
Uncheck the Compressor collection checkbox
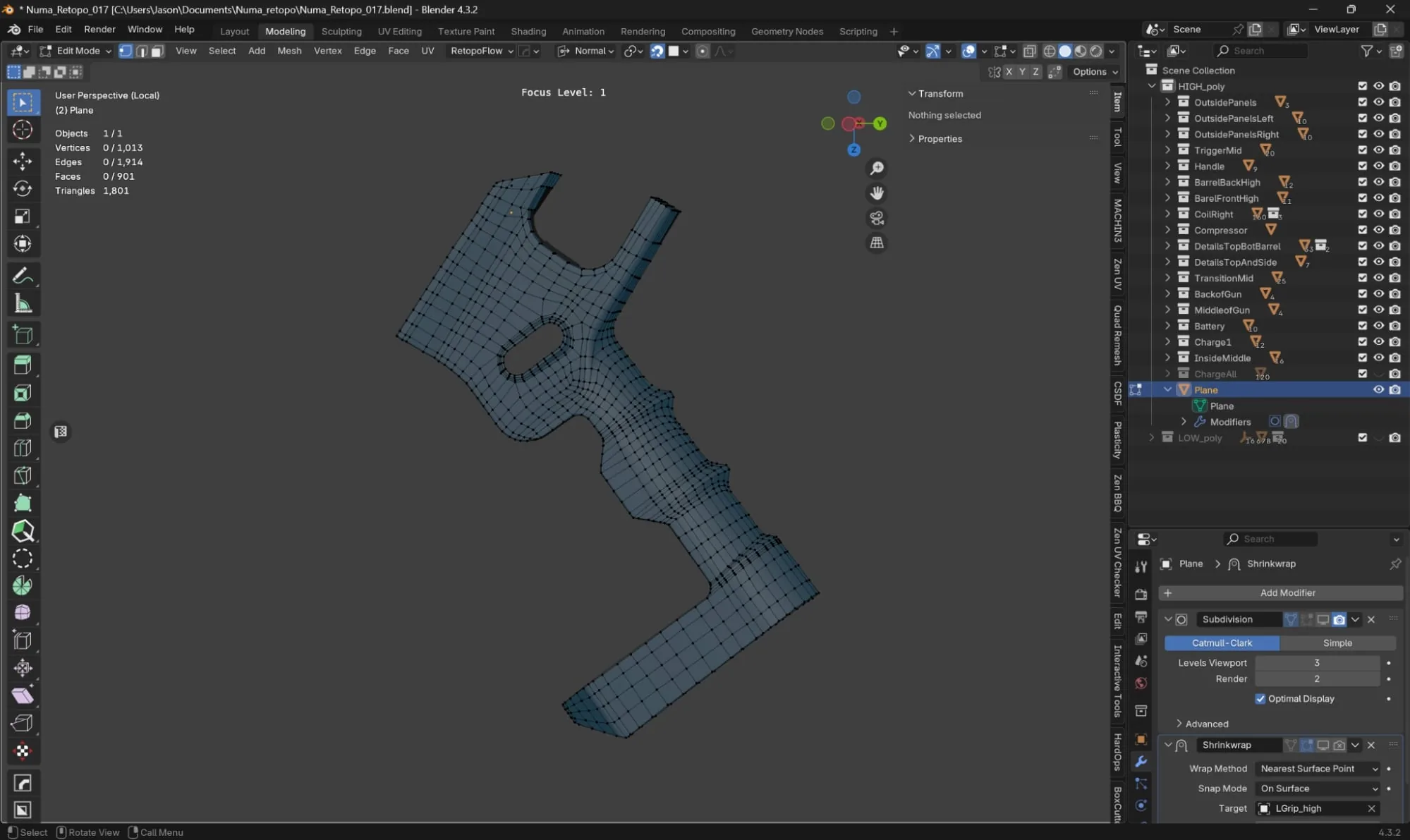pyautogui.click(x=1363, y=230)
